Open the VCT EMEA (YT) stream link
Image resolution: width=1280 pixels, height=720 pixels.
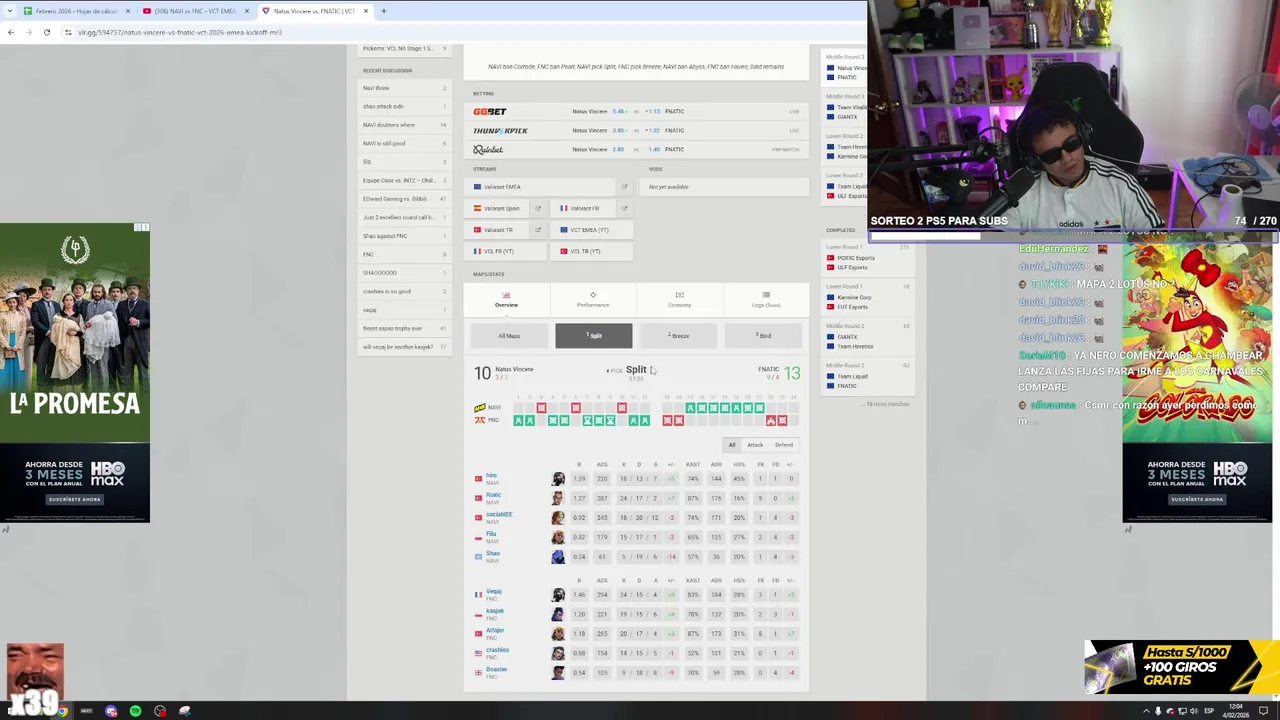593,230
